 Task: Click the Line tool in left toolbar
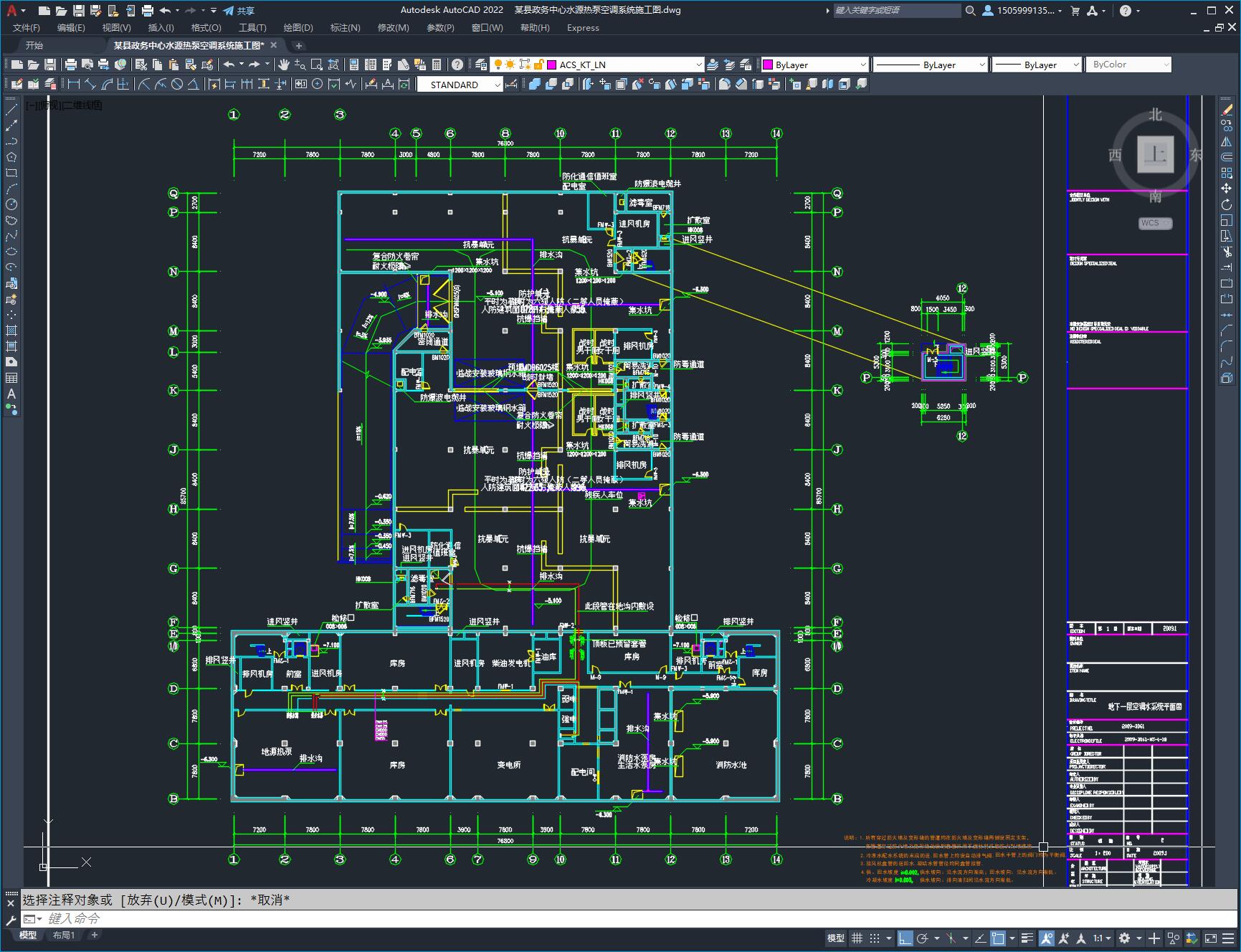click(x=11, y=110)
